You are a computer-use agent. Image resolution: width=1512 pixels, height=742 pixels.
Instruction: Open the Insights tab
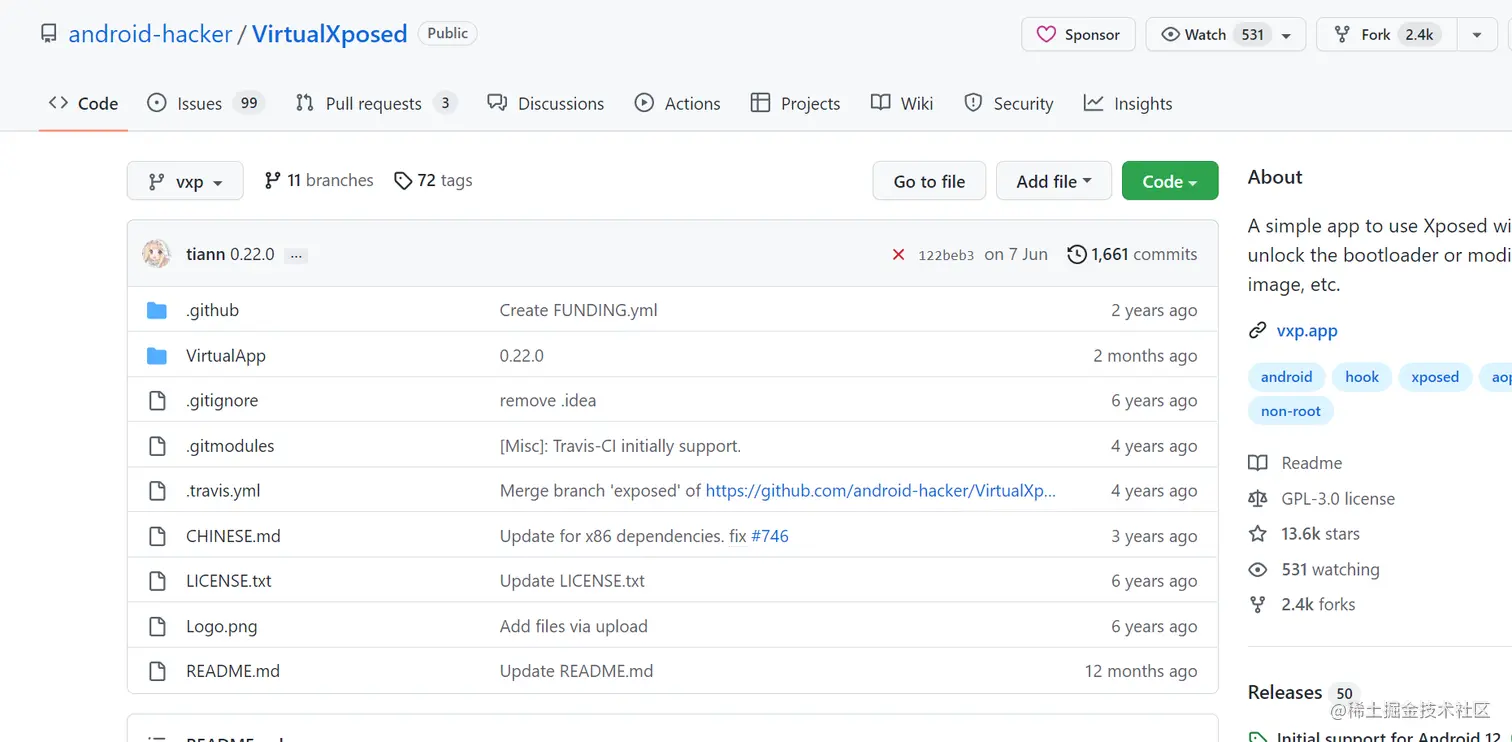pyautogui.click(x=1128, y=103)
